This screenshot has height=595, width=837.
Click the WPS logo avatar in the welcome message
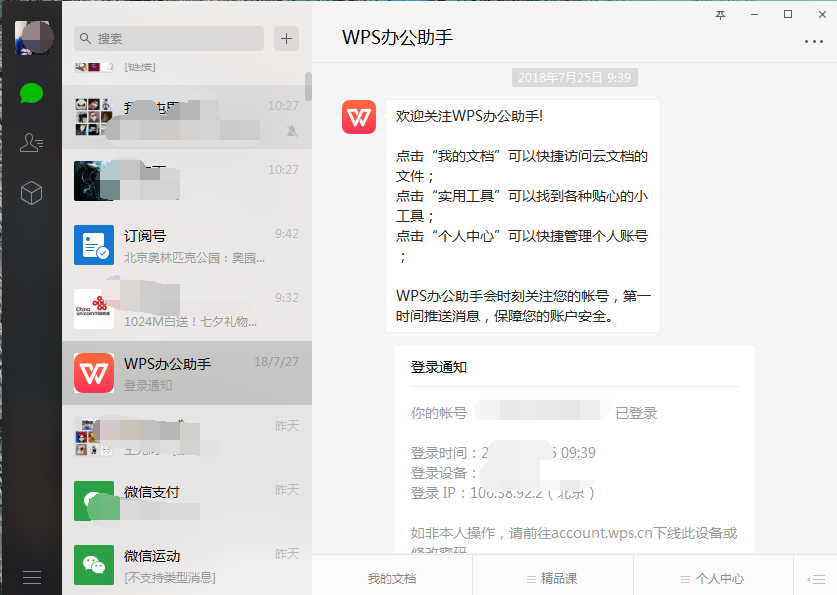[x=358, y=118]
